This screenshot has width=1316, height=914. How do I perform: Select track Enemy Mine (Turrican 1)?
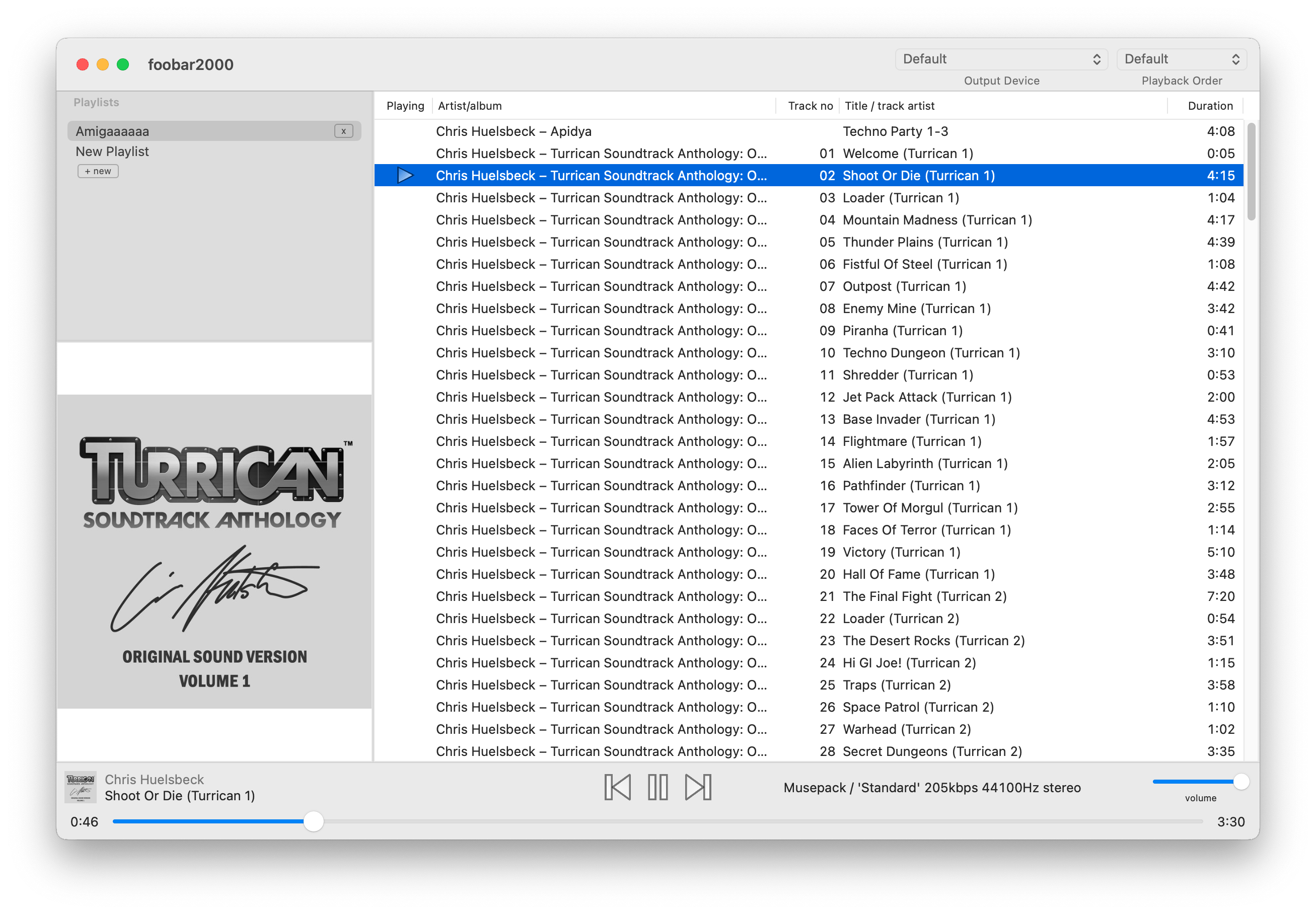[x=809, y=308]
